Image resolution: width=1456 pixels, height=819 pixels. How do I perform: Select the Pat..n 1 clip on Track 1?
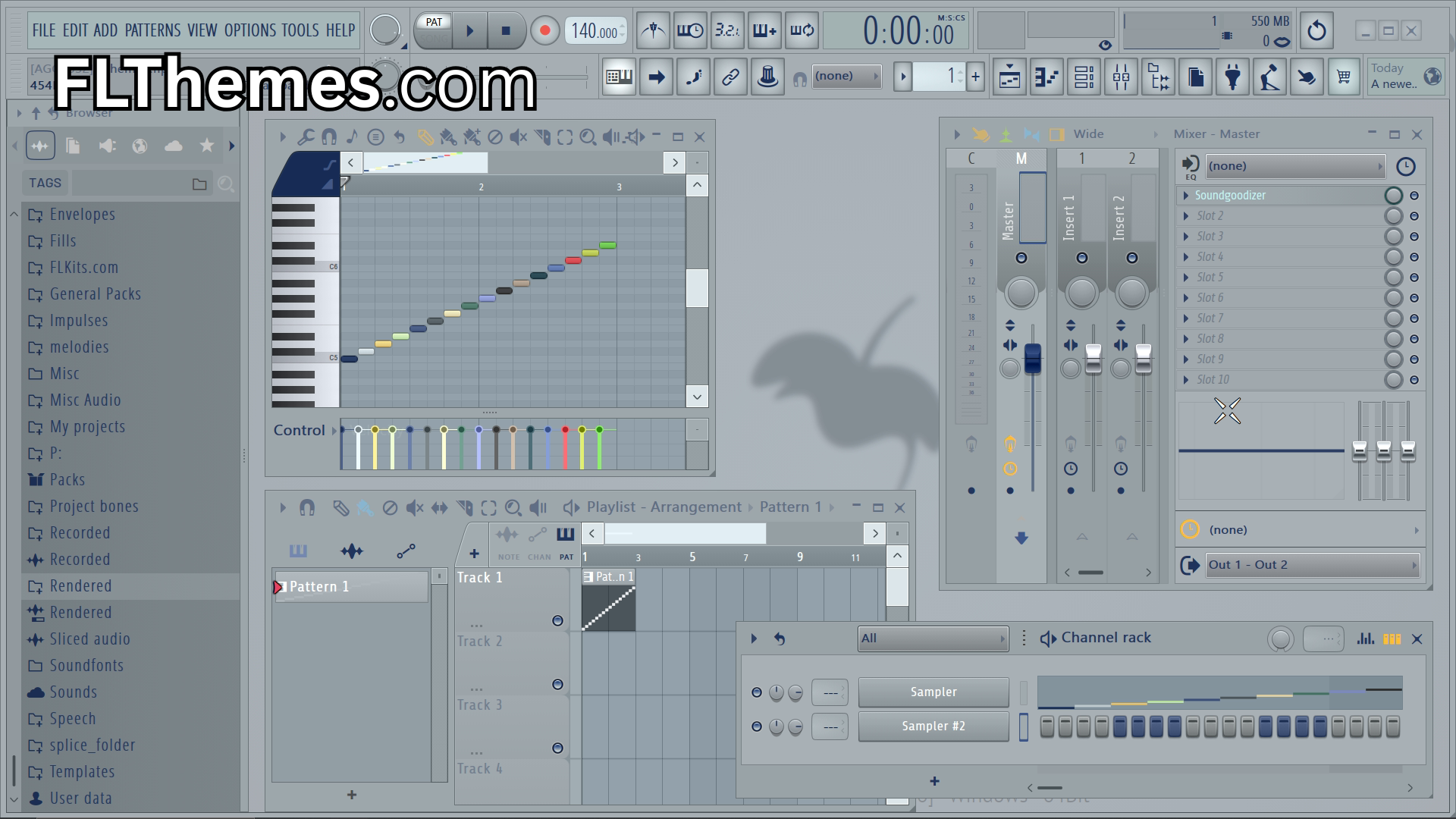click(x=608, y=600)
